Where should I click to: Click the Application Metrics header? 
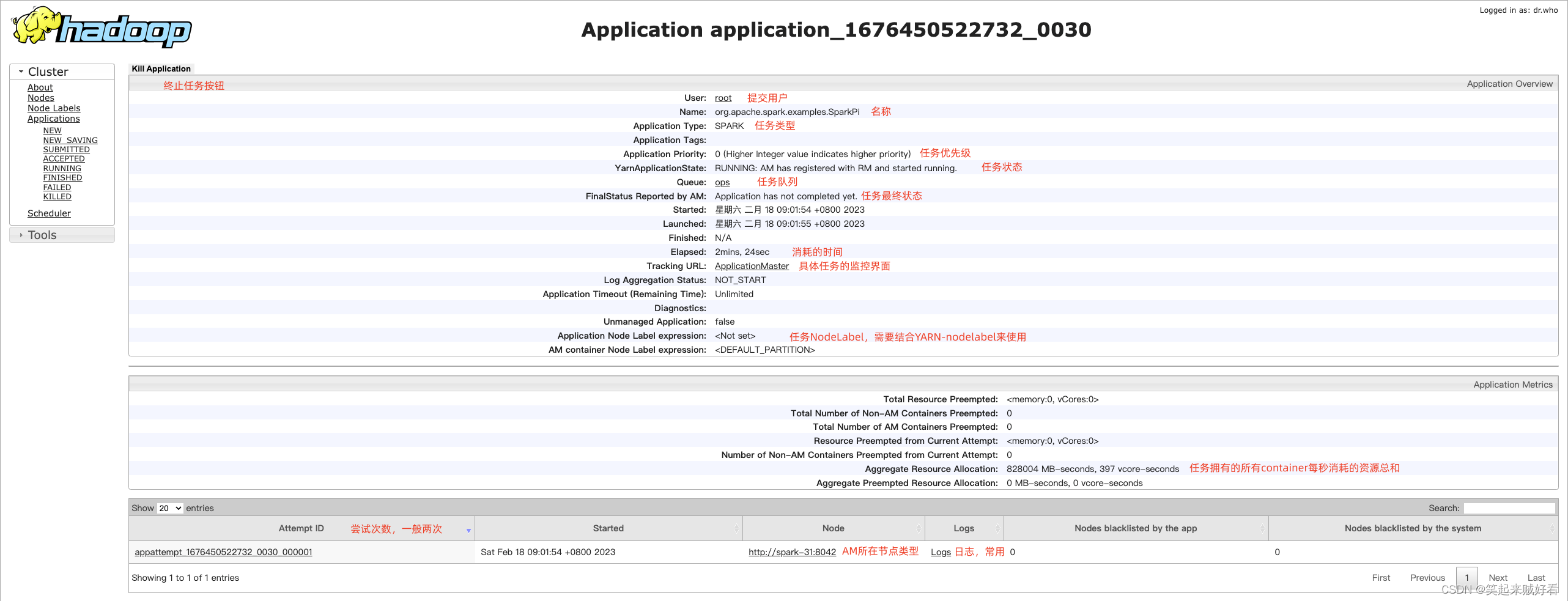pyautogui.click(x=1513, y=385)
